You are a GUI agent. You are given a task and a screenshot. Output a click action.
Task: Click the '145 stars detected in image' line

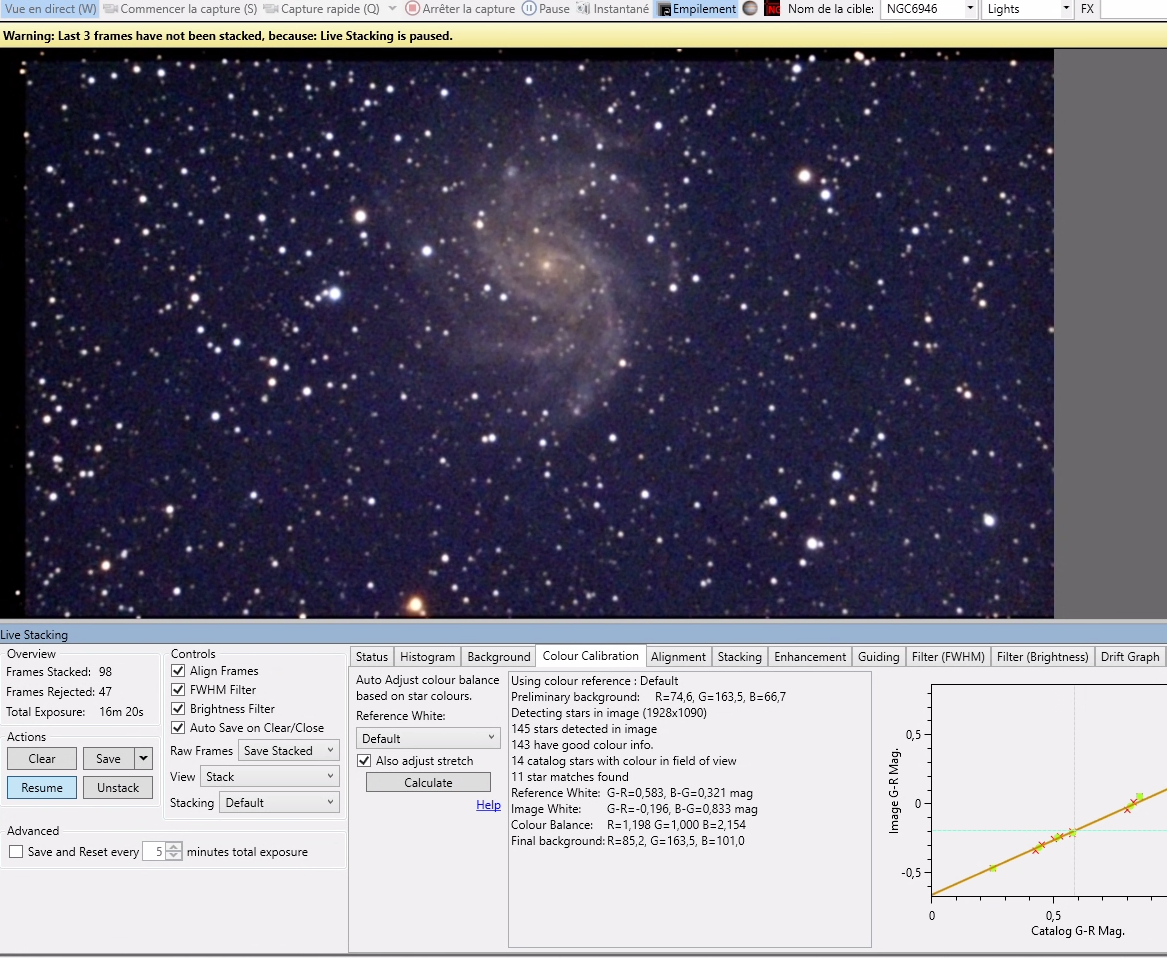pos(584,729)
